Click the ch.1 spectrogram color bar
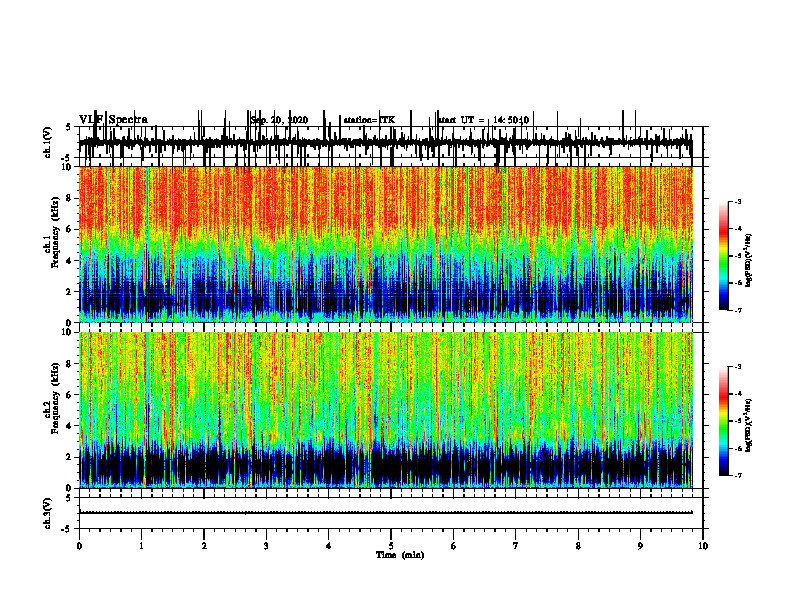Screen dimensions: 792x612 pos(723,256)
